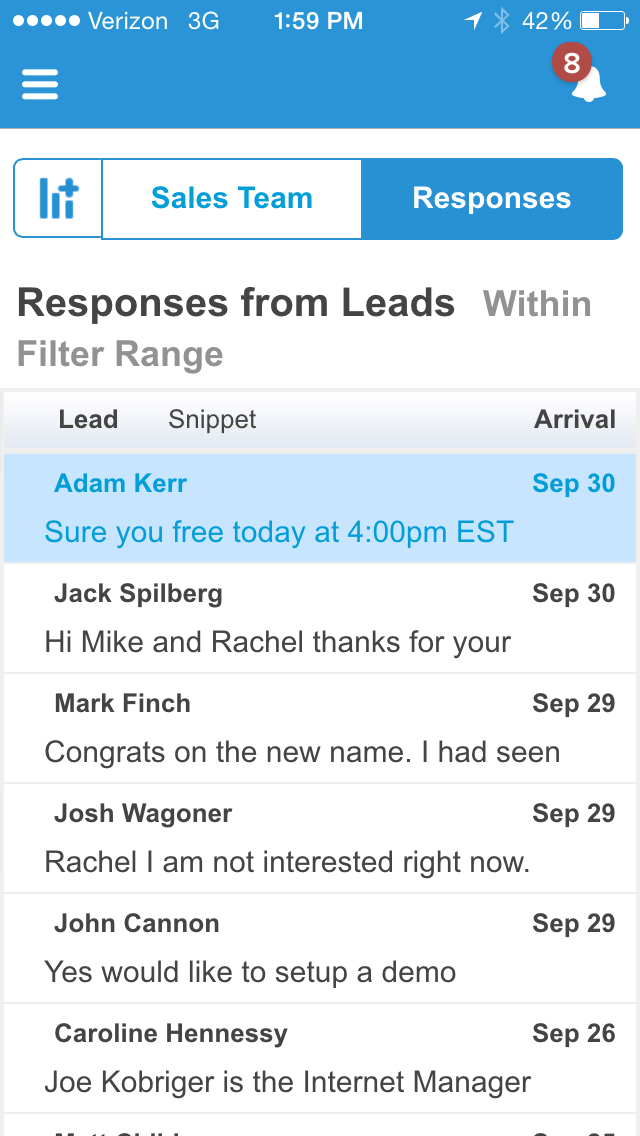640x1136 pixels.
Task: Select John Cannon's demo request
Action: pyautogui.click(x=320, y=948)
